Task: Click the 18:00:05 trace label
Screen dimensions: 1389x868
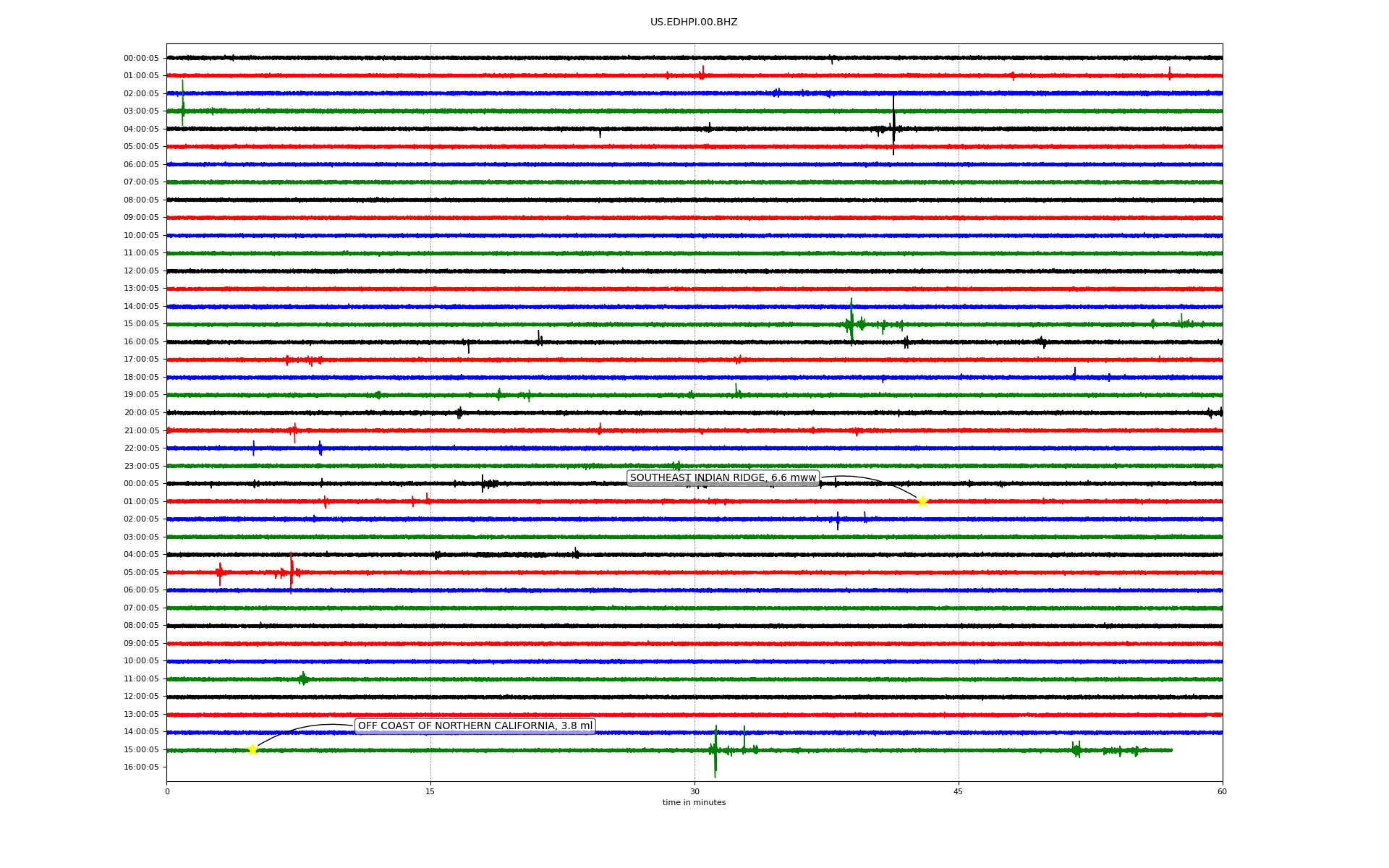Action: pyautogui.click(x=141, y=378)
